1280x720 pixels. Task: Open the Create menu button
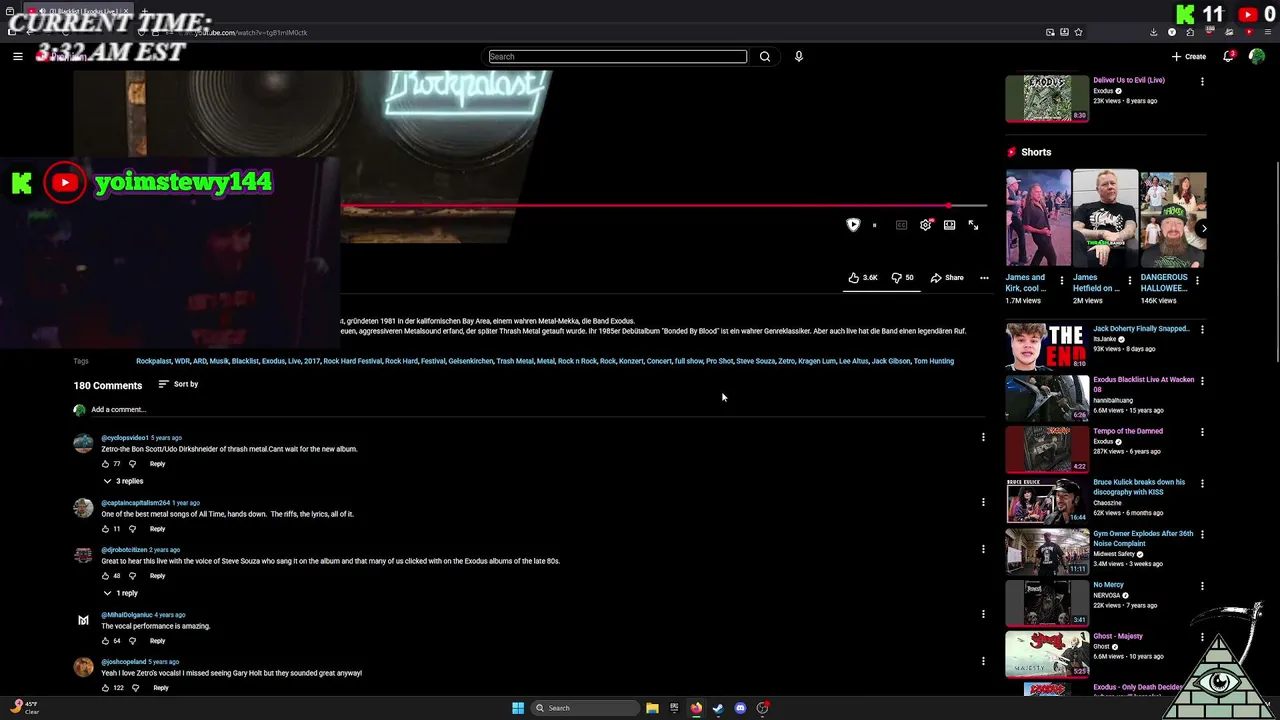point(1189,56)
